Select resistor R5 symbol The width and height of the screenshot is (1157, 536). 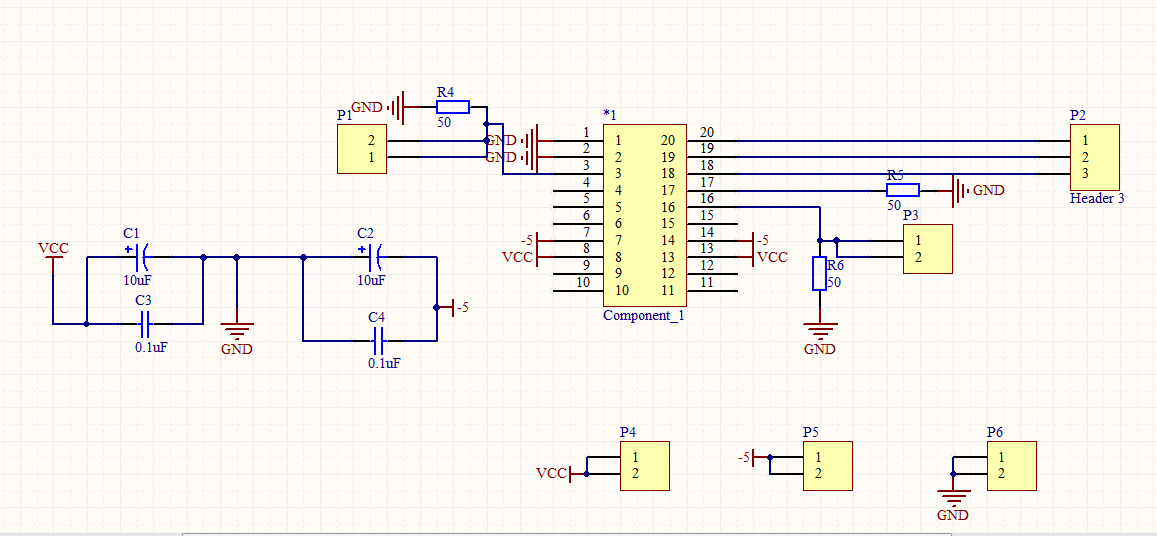pos(902,190)
